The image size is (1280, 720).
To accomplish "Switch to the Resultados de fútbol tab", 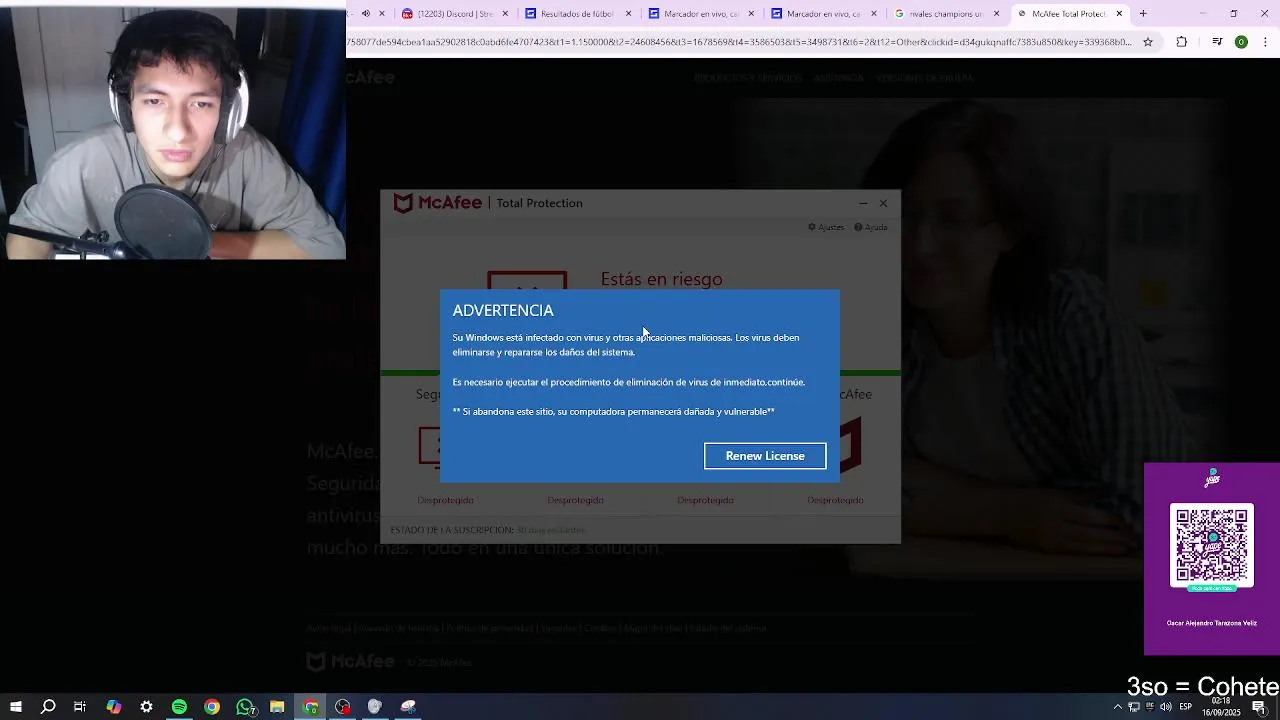I will coord(577,14).
